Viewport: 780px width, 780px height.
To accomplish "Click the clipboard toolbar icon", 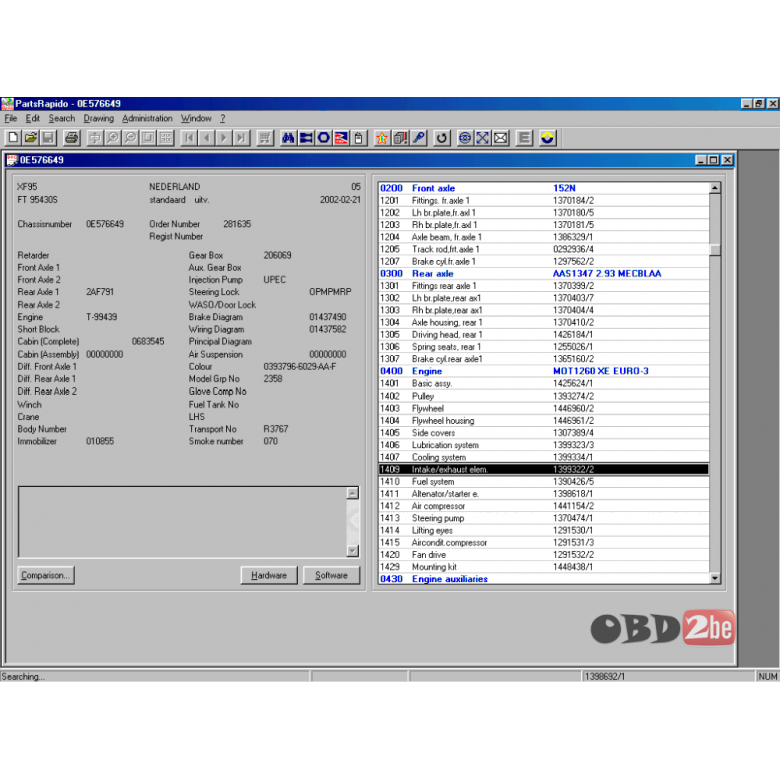I will pos(359,138).
